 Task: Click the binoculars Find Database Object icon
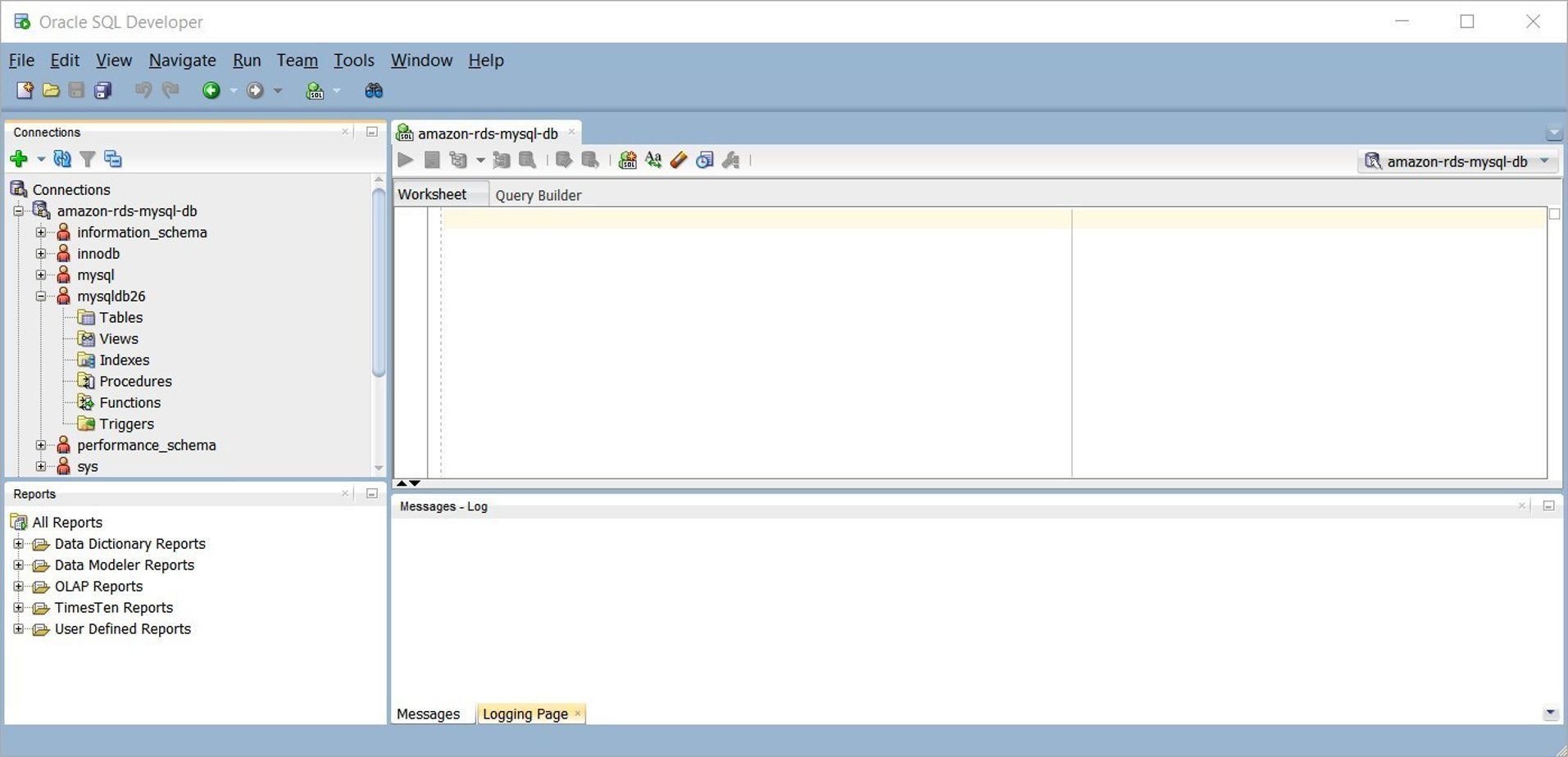click(x=374, y=90)
